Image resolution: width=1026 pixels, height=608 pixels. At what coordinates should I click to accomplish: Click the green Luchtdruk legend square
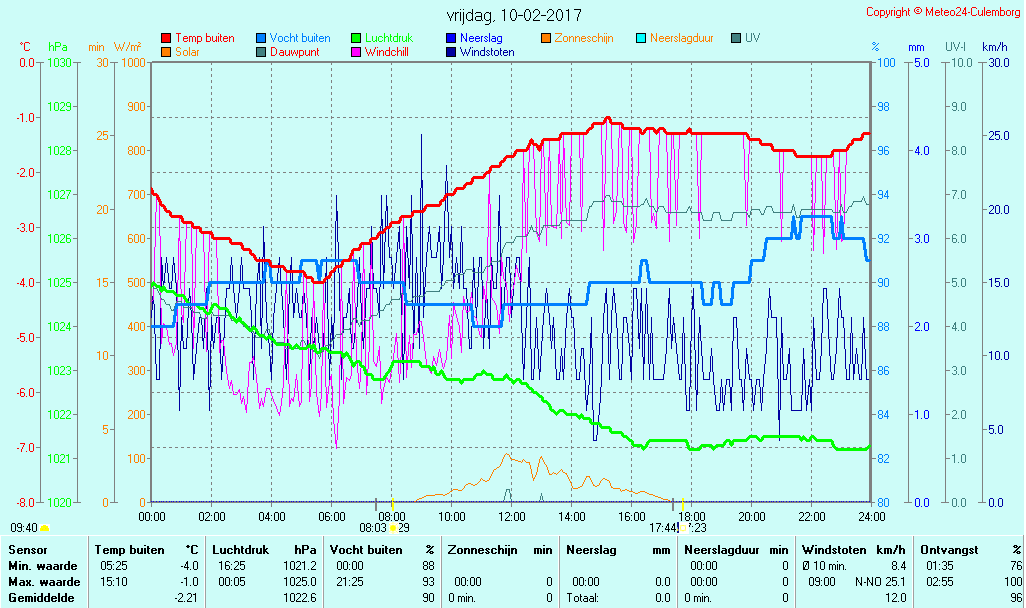click(x=356, y=38)
